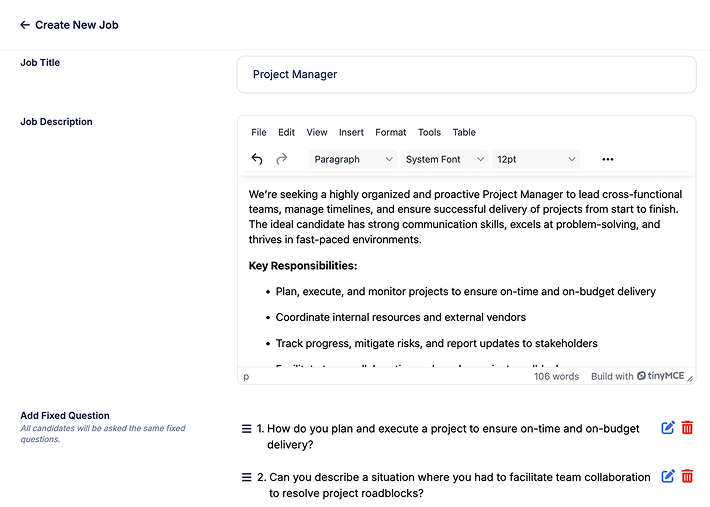Open the 12pt font size dropdown
The image size is (710, 507).
pos(536,159)
